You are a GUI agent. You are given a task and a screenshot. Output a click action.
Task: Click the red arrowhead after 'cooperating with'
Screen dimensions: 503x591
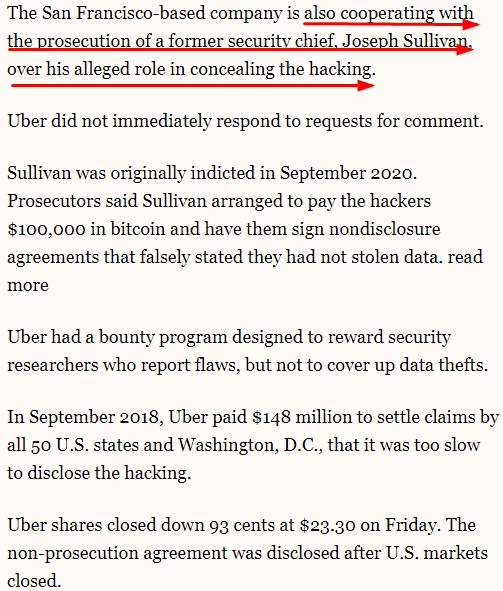tap(471, 25)
